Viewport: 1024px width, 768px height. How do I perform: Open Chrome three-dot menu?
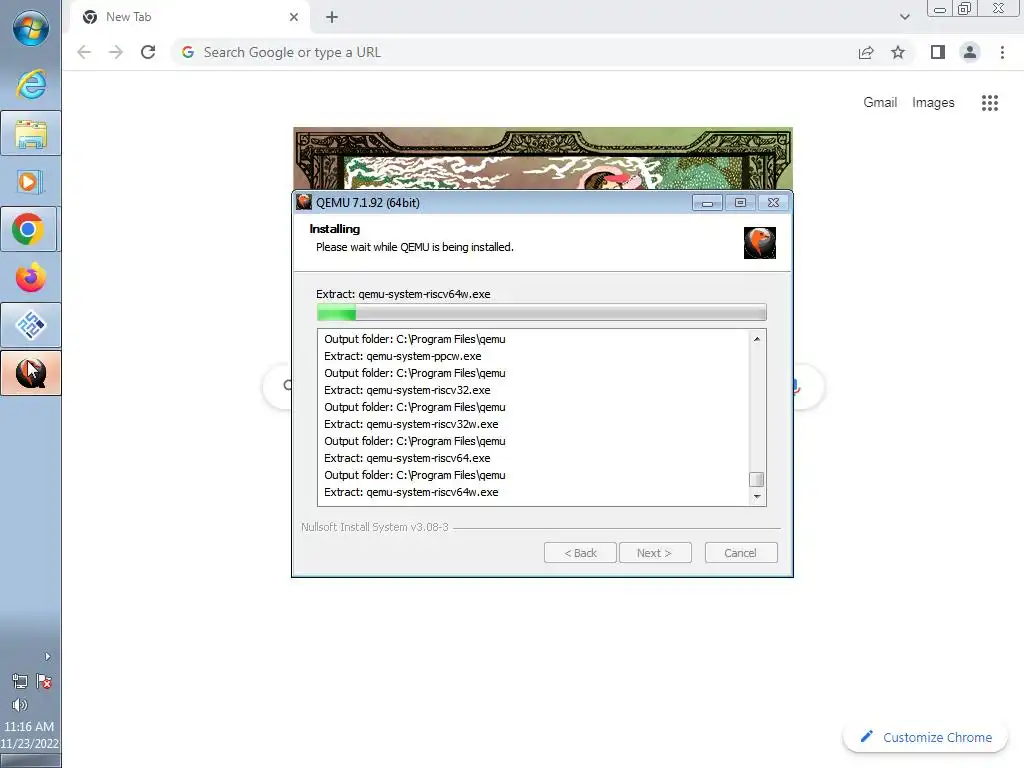(1002, 52)
